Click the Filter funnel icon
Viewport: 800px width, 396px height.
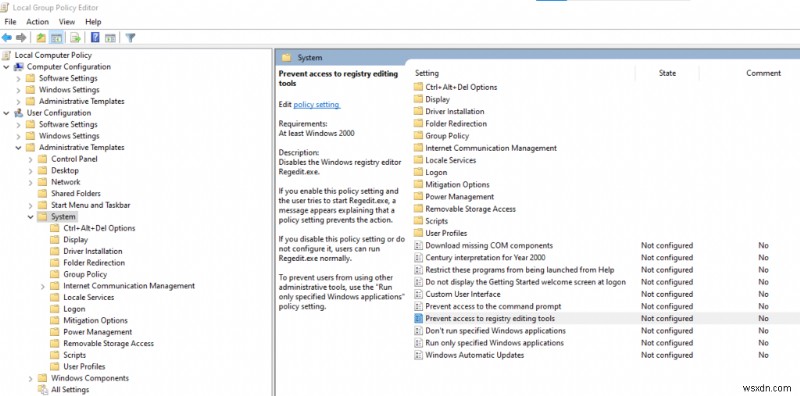coord(131,38)
